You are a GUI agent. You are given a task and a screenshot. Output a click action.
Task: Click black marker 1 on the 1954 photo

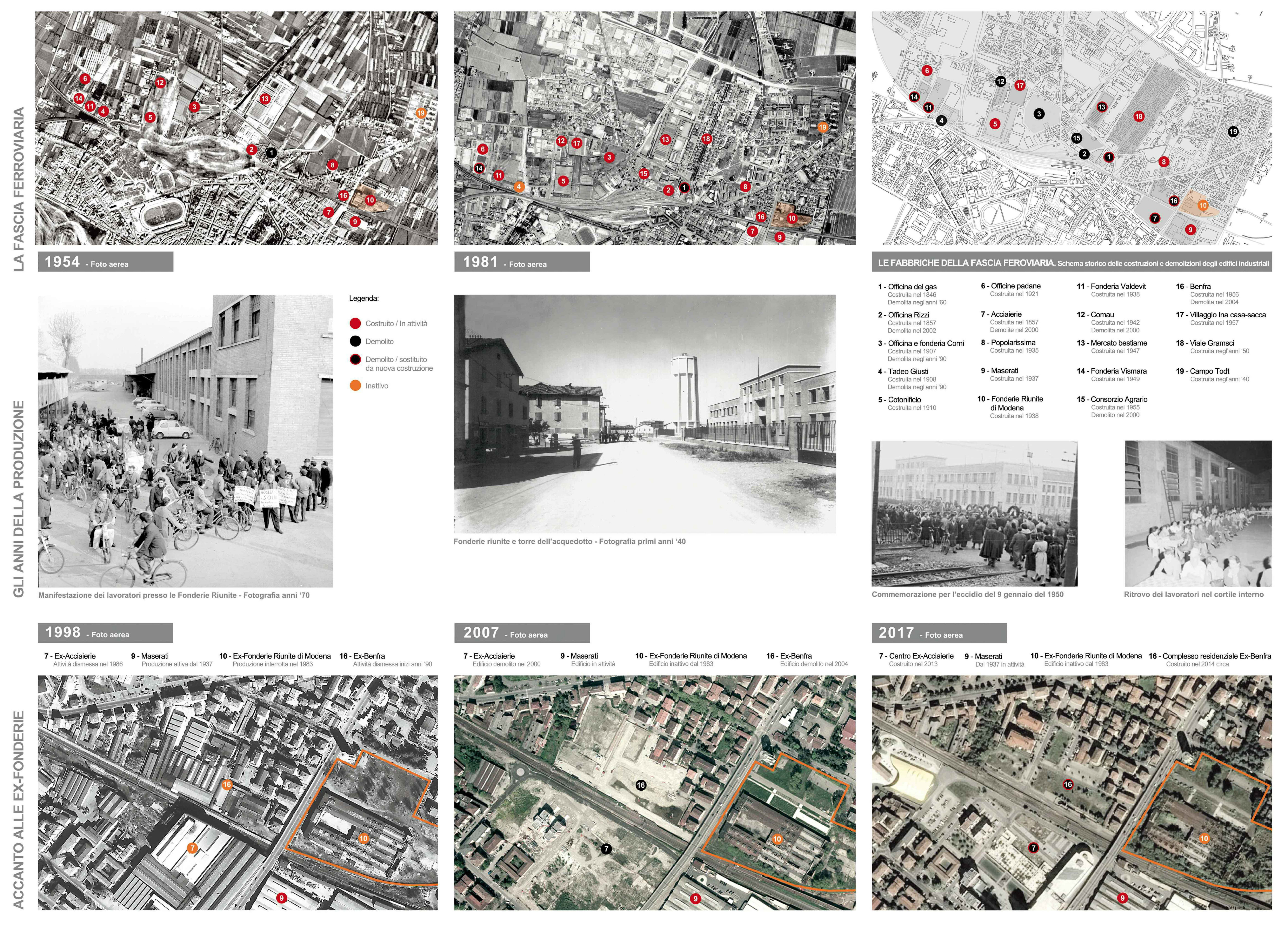(x=272, y=153)
